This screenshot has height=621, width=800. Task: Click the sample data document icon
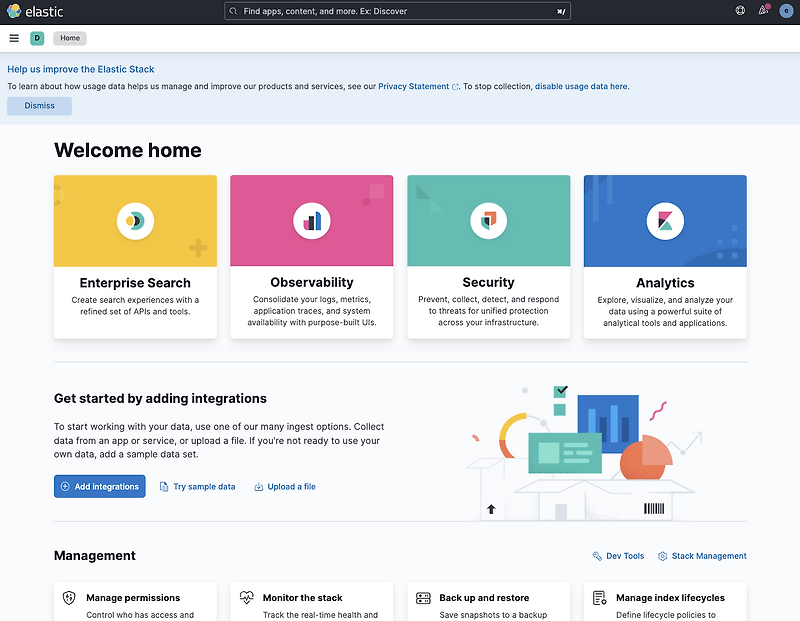coord(164,487)
